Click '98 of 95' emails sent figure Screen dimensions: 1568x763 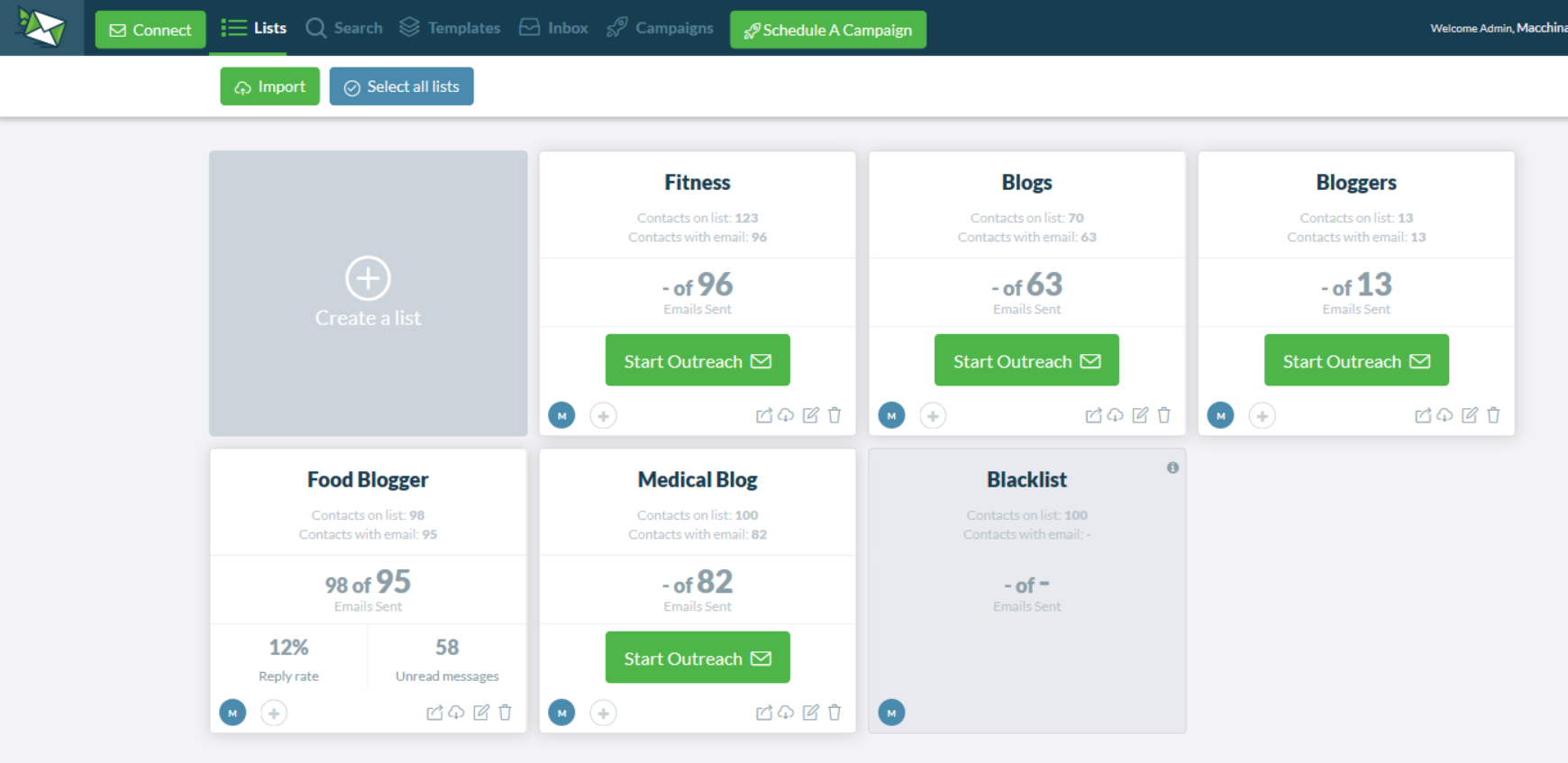click(x=368, y=582)
